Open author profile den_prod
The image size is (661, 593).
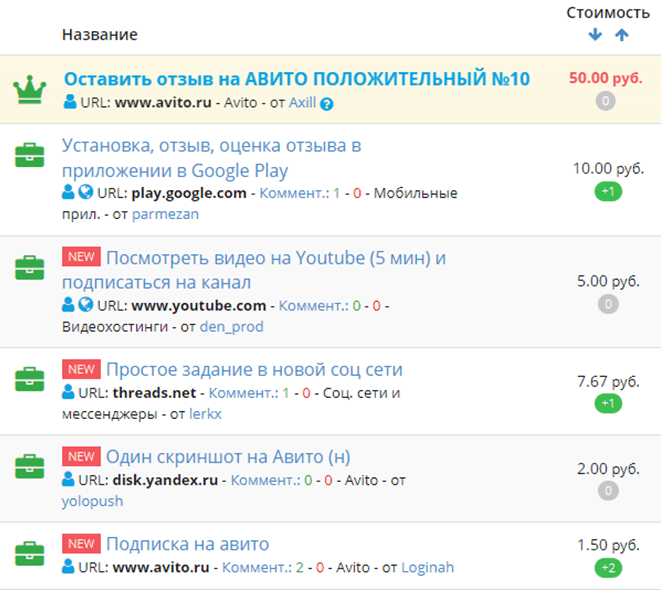click(x=232, y=327)
